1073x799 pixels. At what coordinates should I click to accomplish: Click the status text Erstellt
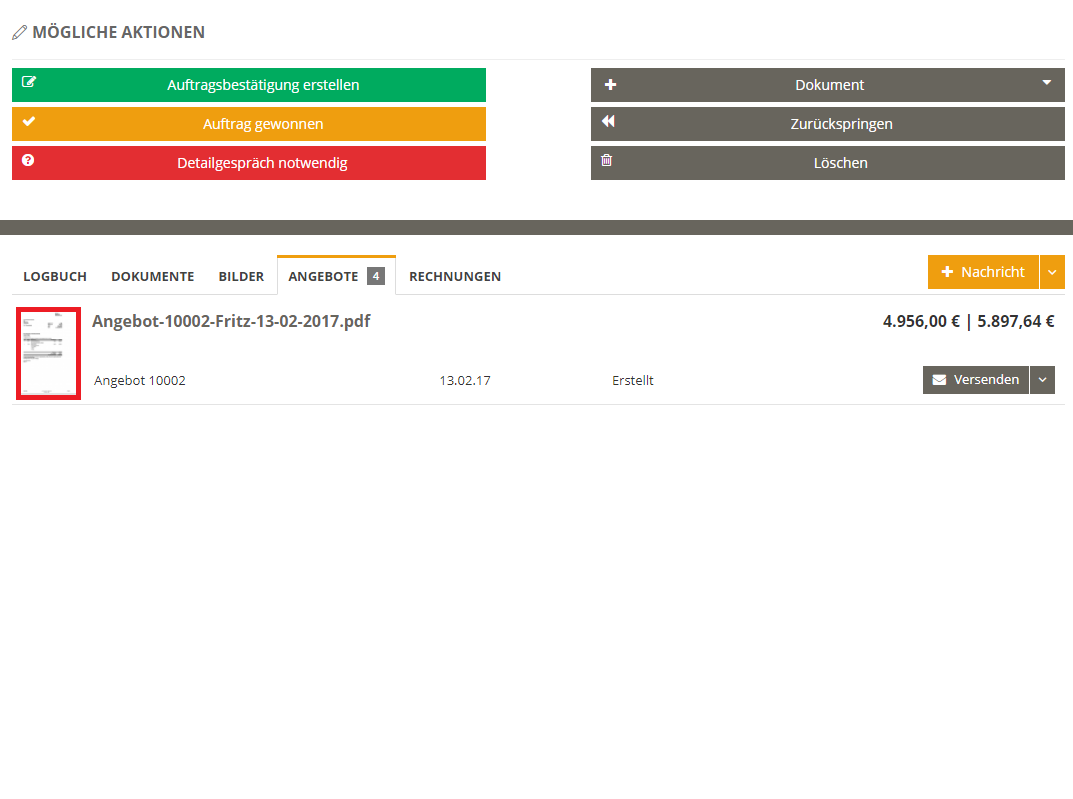pos(632,380)
